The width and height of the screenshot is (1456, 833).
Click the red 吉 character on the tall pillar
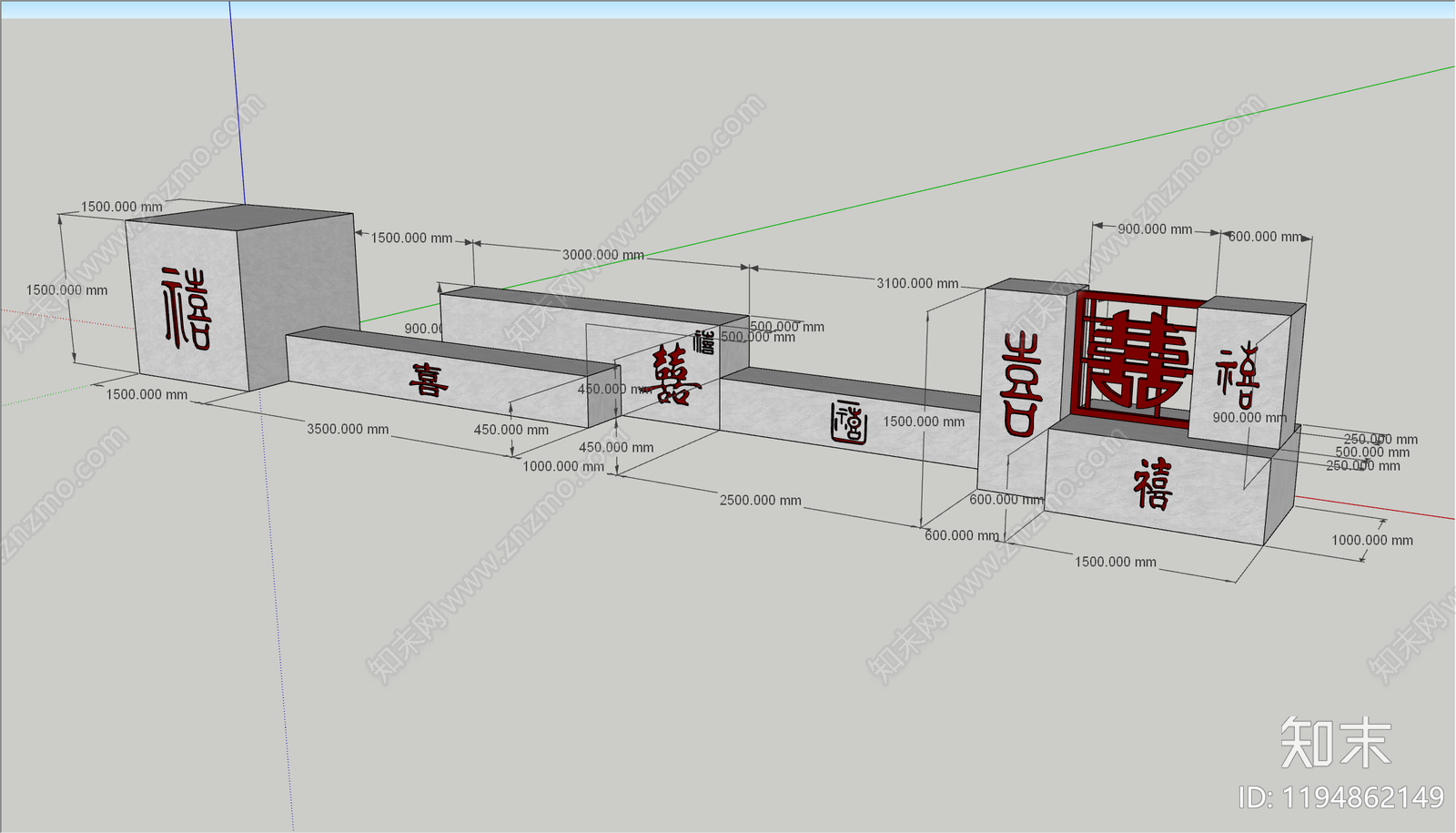[1021, 384]
